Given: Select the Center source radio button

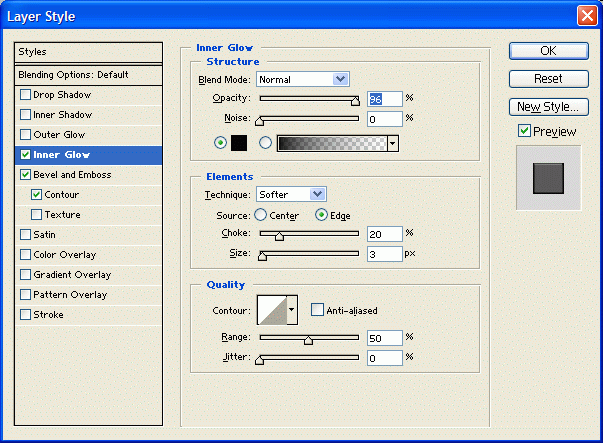Looking at the screenshot, I should 261,215.
